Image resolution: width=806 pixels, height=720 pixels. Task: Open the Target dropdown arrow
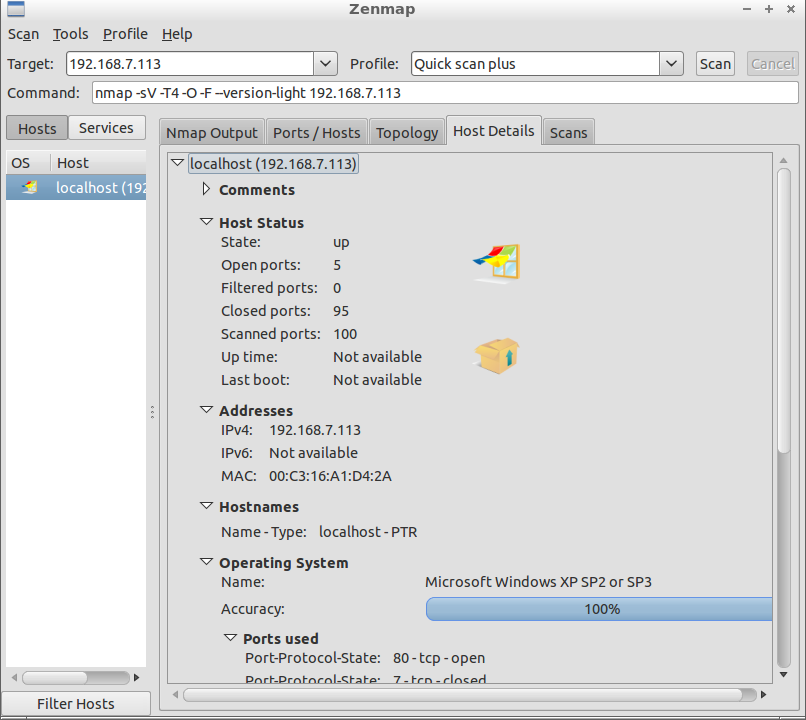[x=325, y=64]
